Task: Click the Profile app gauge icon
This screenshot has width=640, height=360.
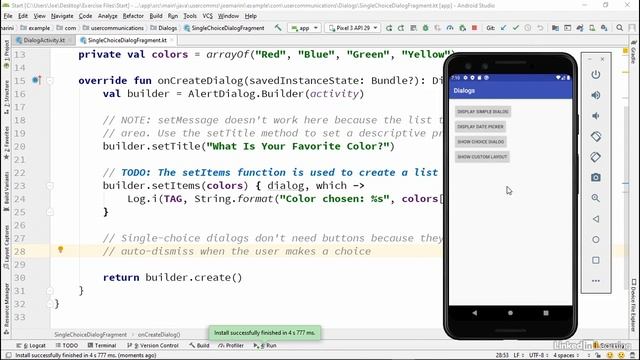Action: click(450, 28)
